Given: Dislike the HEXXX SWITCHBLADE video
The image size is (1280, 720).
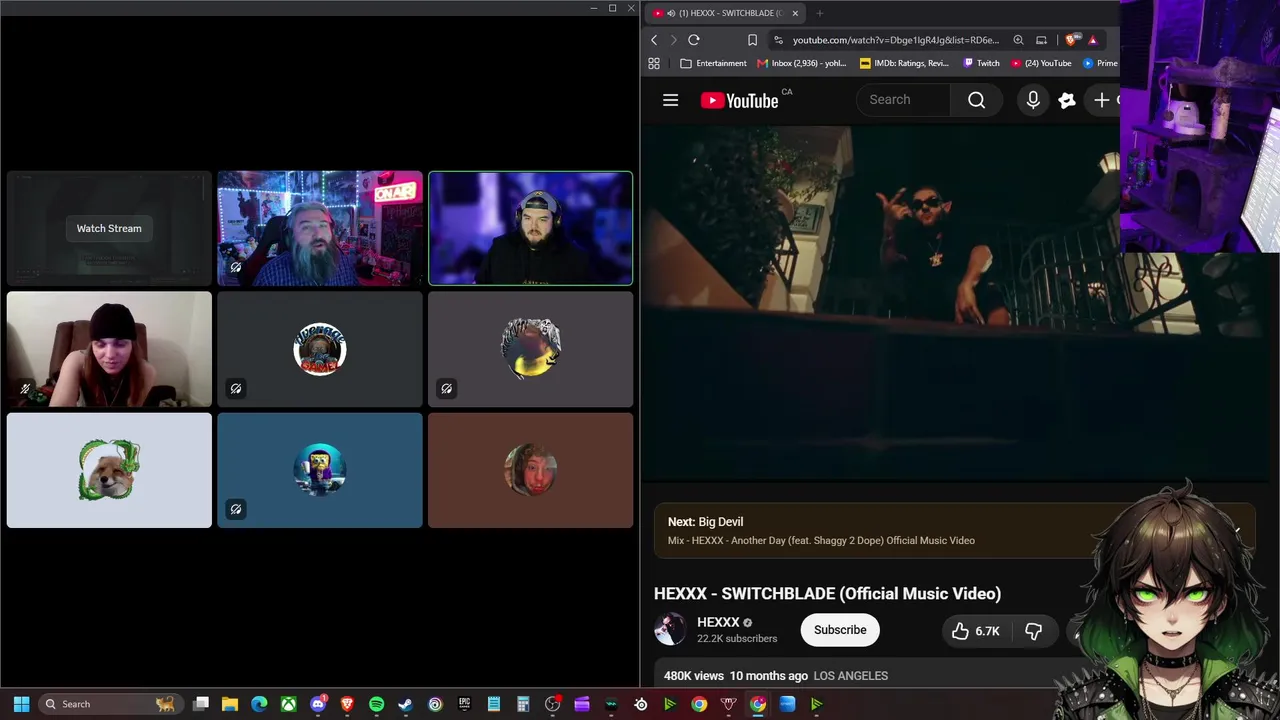Looking at the screenshot, I should pyautogui.click(x=1033, y=631).
